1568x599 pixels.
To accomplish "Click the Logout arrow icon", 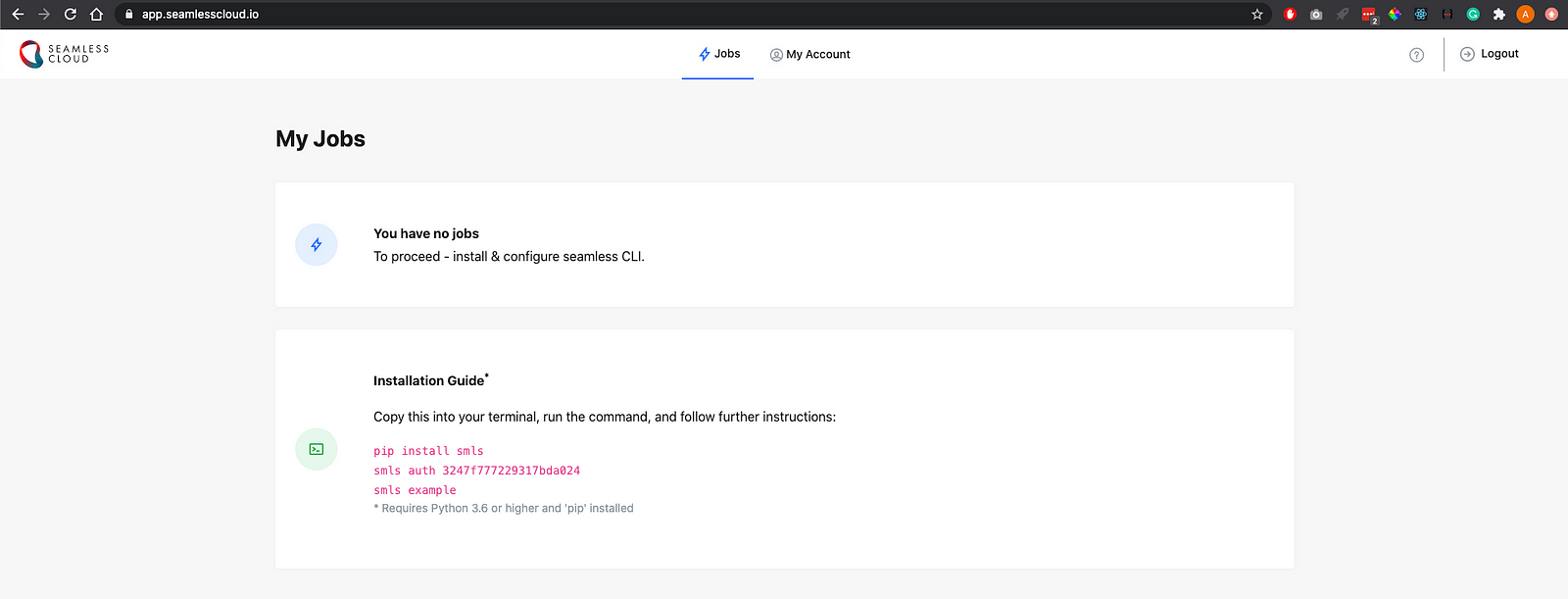I will 1467,55.
